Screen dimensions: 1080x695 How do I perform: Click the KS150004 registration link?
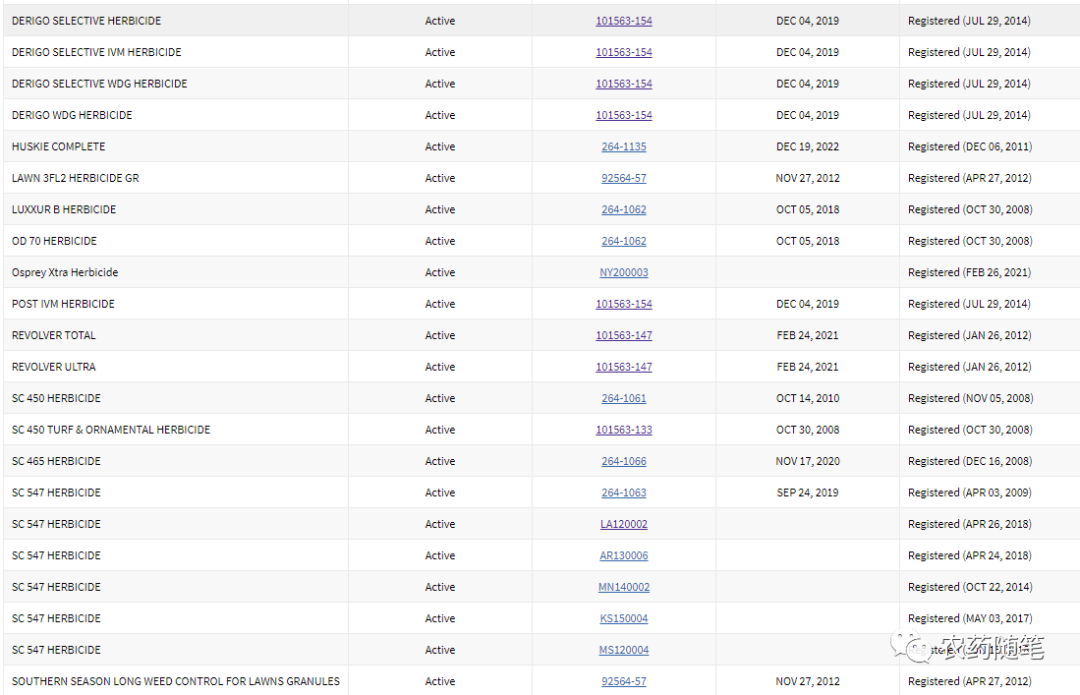(x=623, y=619)
